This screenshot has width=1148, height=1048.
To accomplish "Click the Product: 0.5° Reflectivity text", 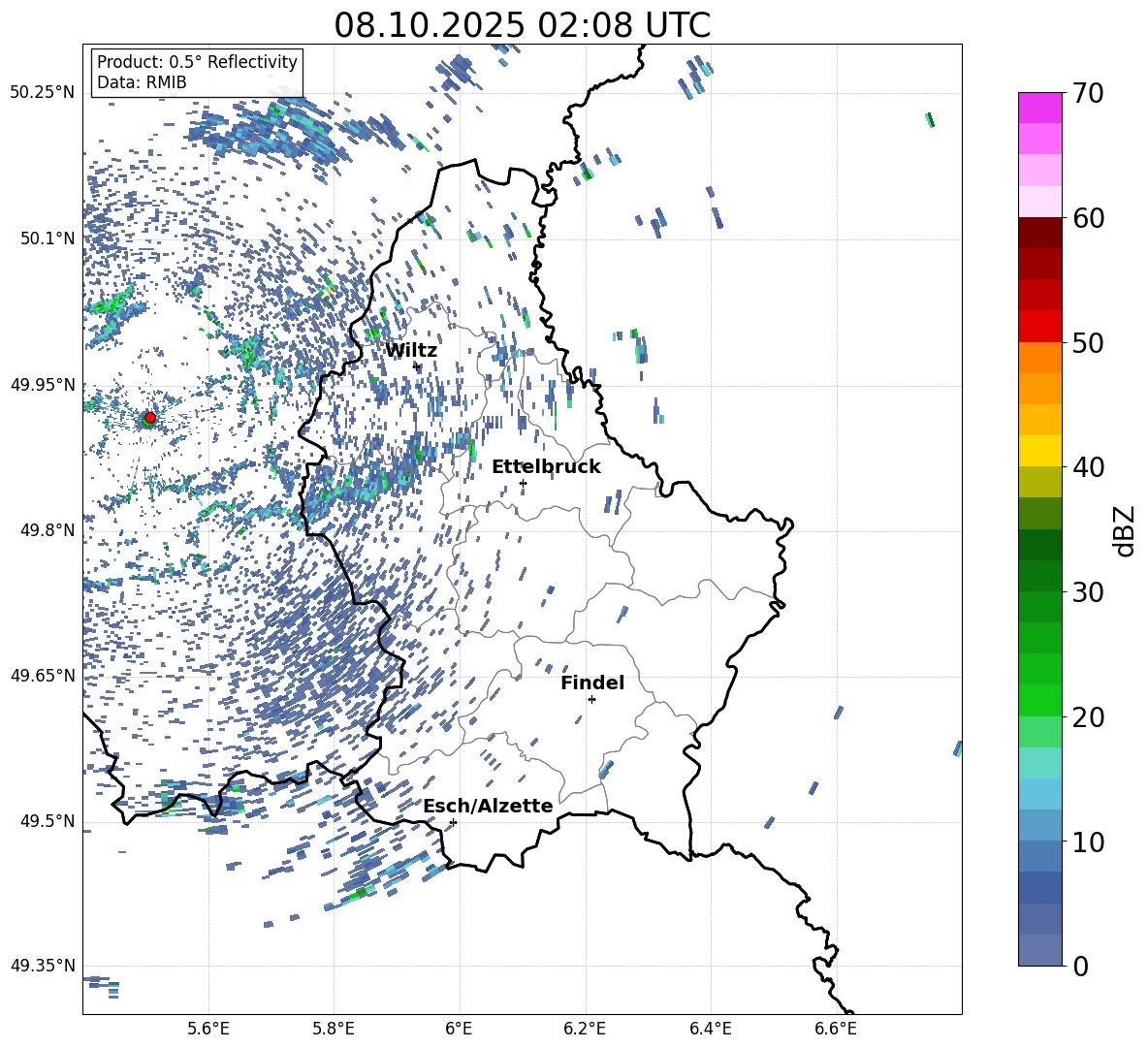I will tap(197, 62).
